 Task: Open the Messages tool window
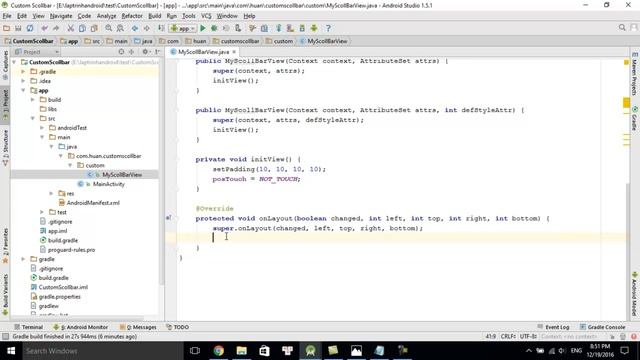[138, 327]
